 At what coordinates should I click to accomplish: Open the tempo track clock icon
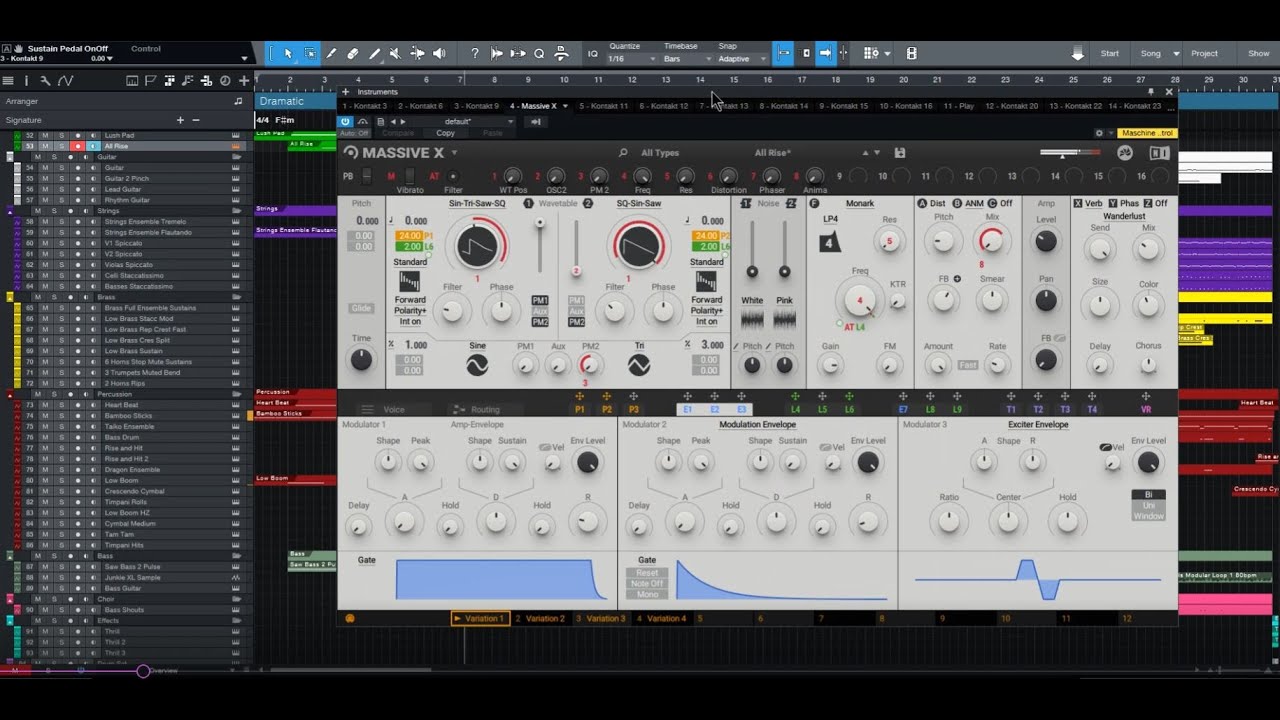(x=225, y=81)
